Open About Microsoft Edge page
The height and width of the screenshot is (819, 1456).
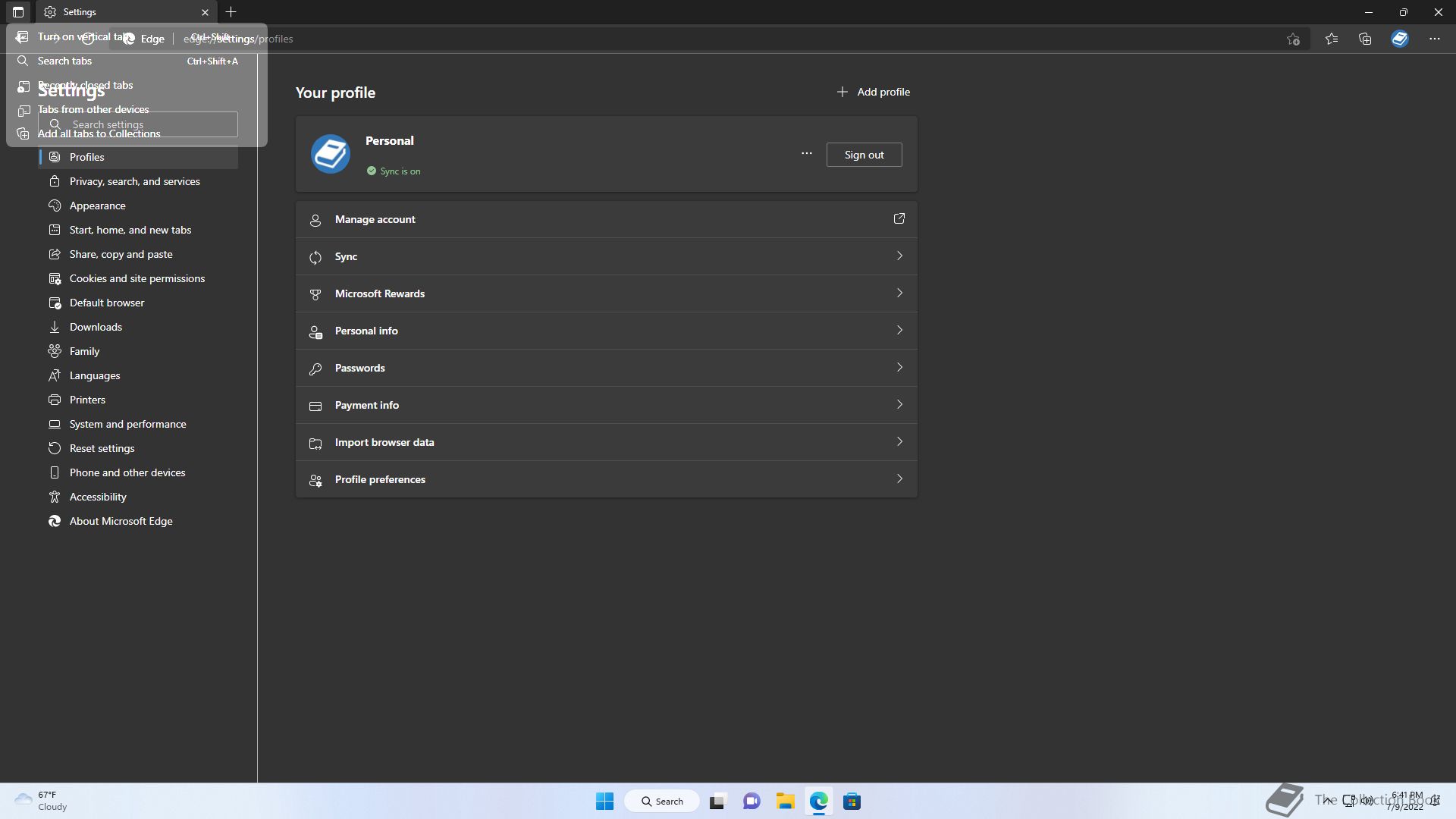pyautogui.click(x=138, y=521)
